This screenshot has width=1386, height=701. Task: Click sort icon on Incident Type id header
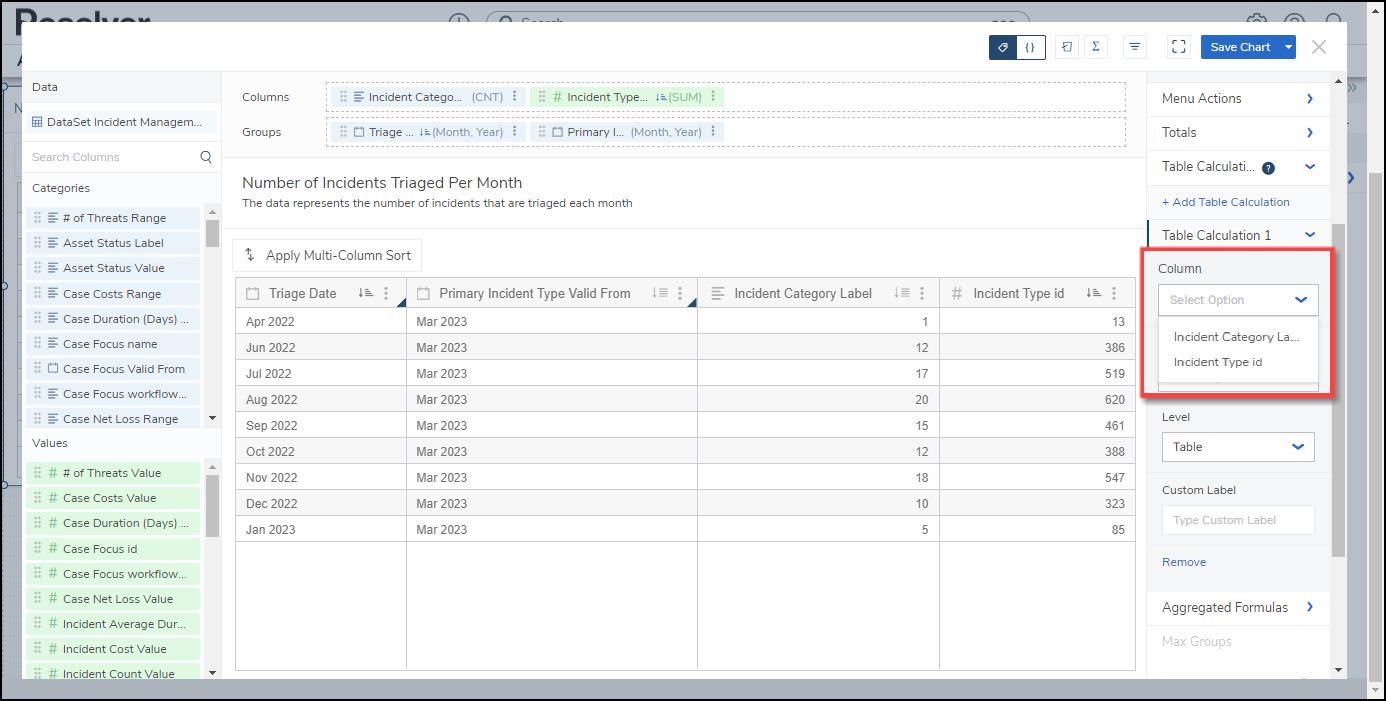(1095, 294)
